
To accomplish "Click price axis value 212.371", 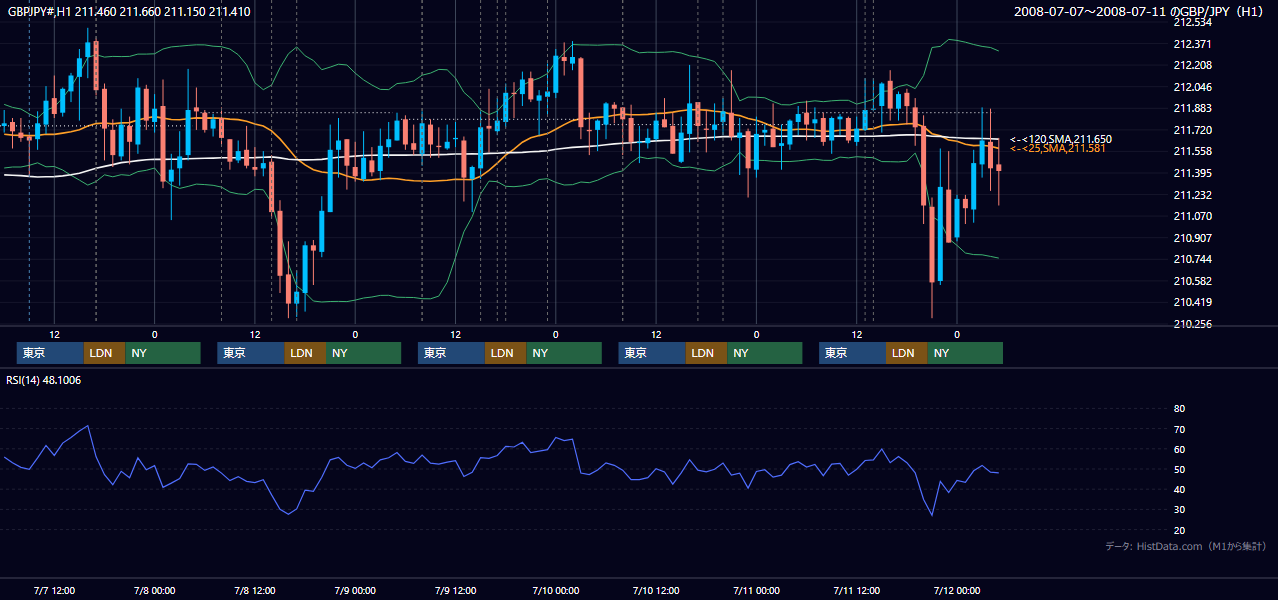I will point(1192,44).
